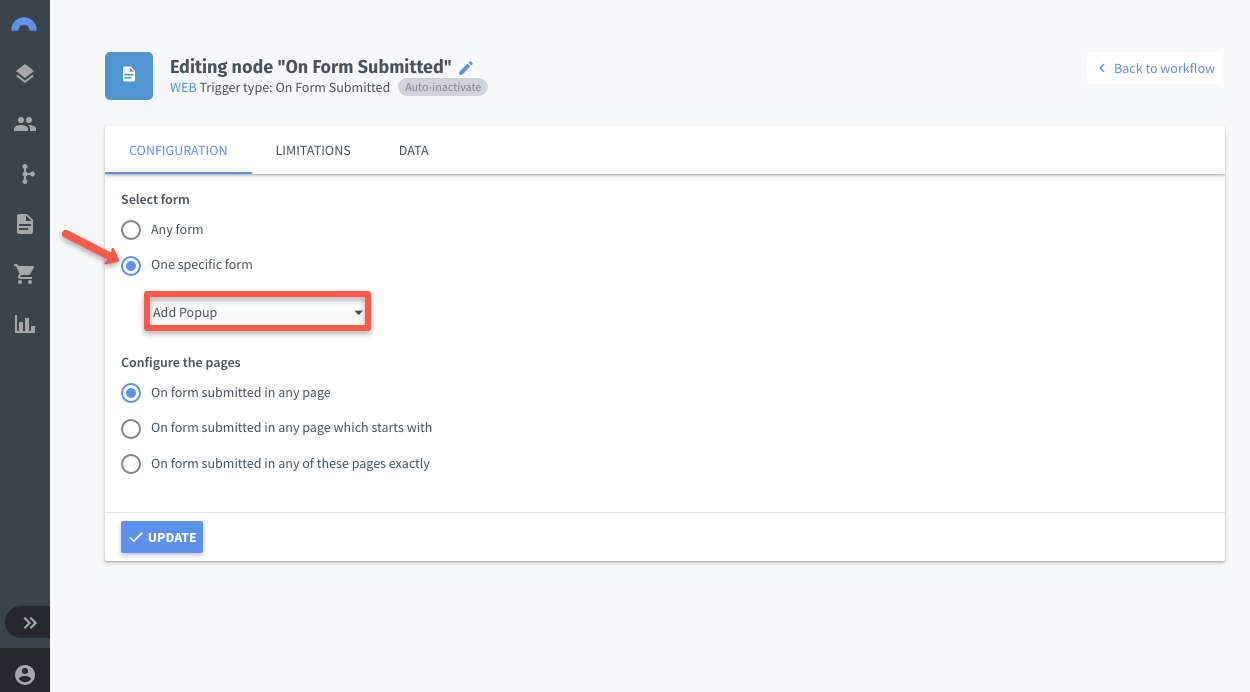
Task: Select the 'Any form' radio button
Action: tap(131, 230)
